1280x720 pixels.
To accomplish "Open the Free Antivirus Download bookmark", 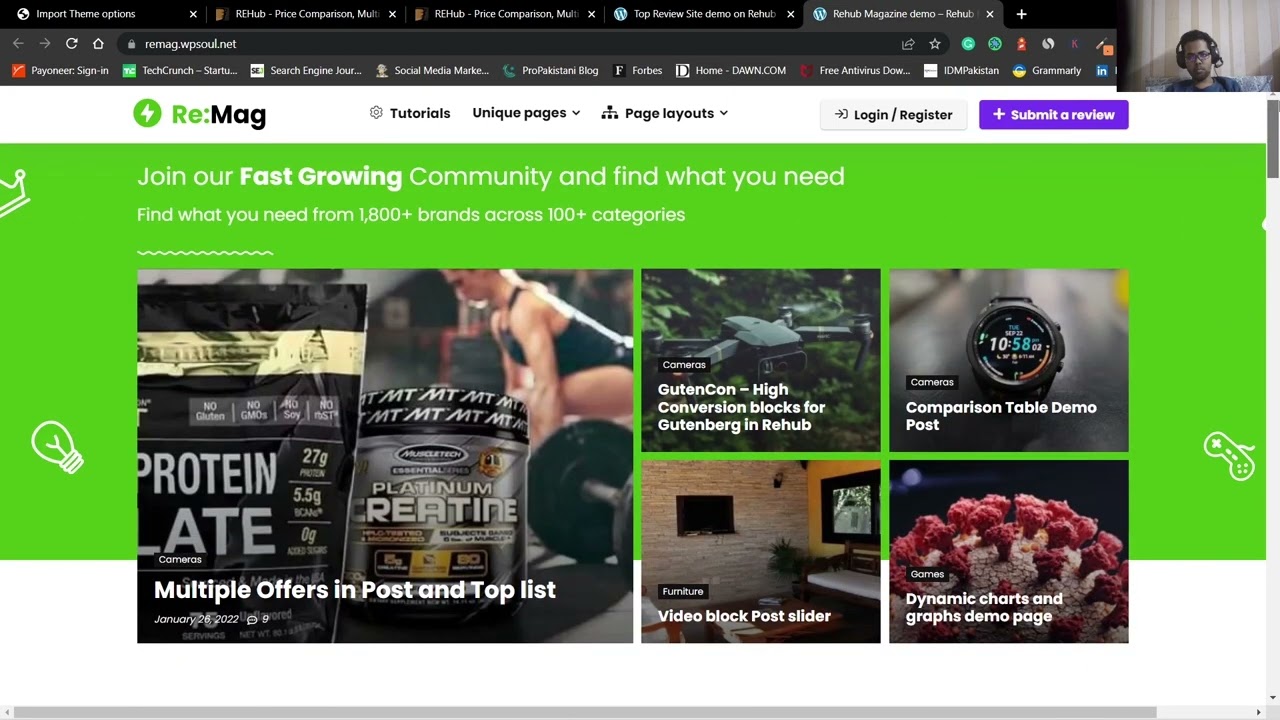I will [856, 71].
